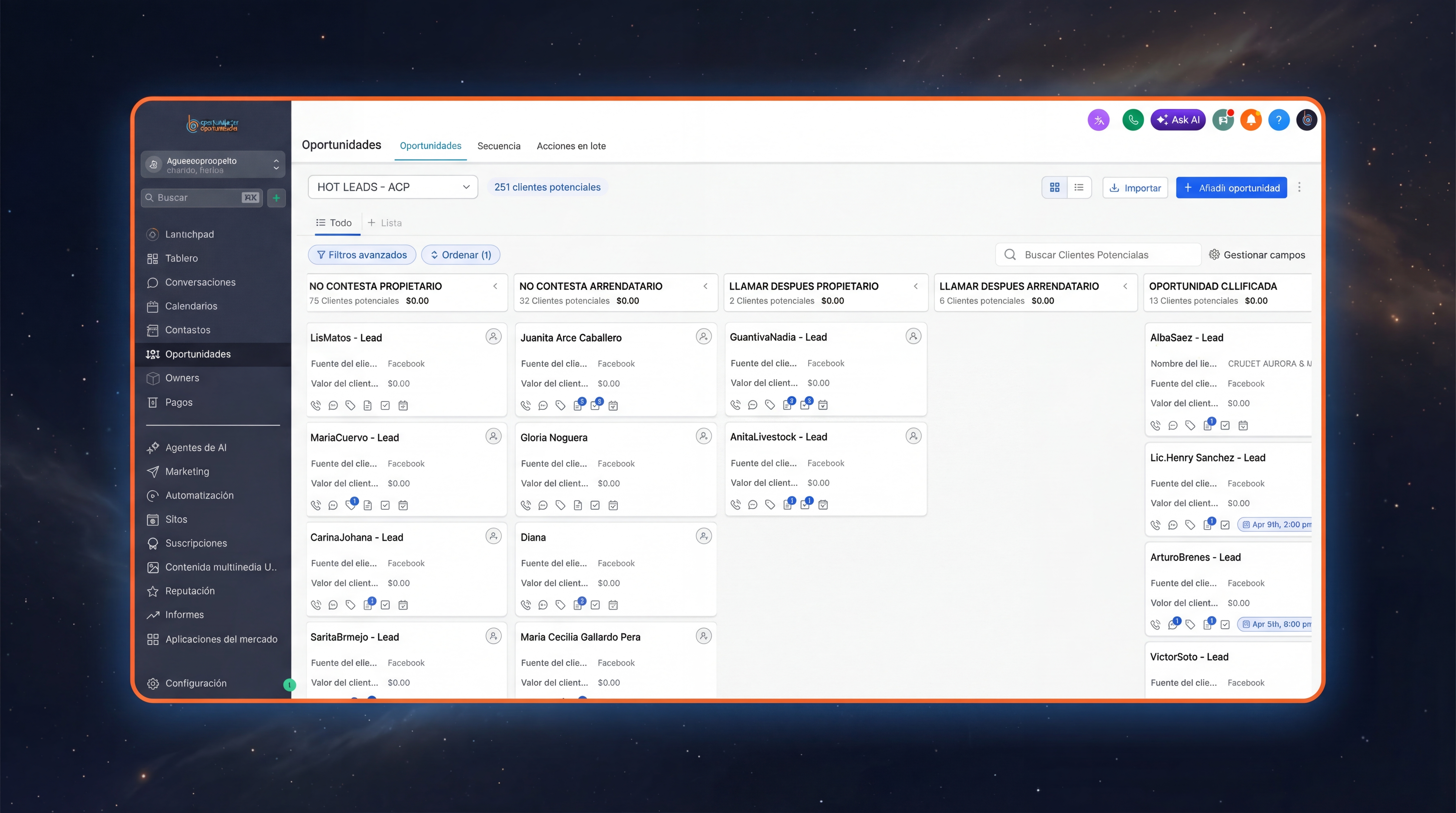The height and width of the screenshot is (813, 1456).
Task: Click Ordenar (1) sort control
Action: pyautogui.click(x=460, y=255)
